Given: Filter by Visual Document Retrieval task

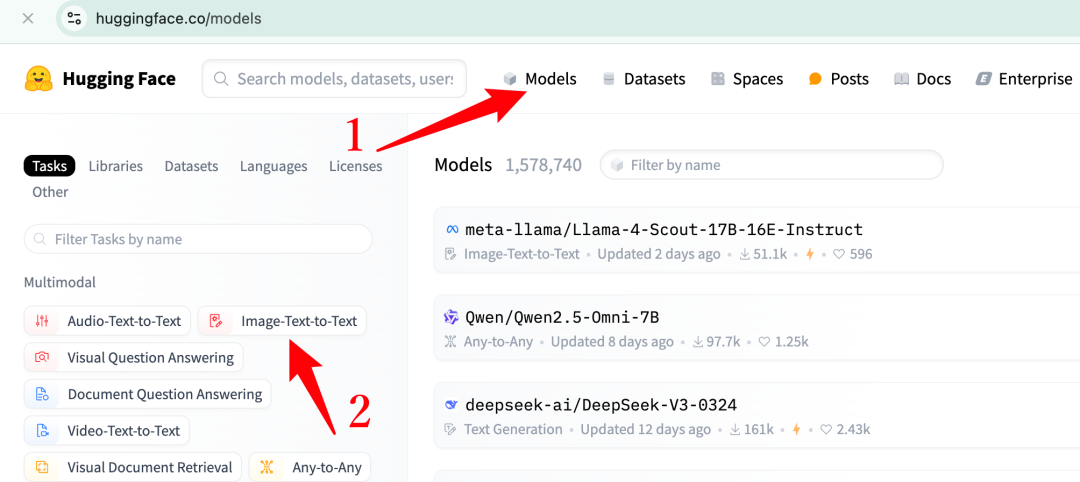Looking at the screenshot, I should coord(133,468).
